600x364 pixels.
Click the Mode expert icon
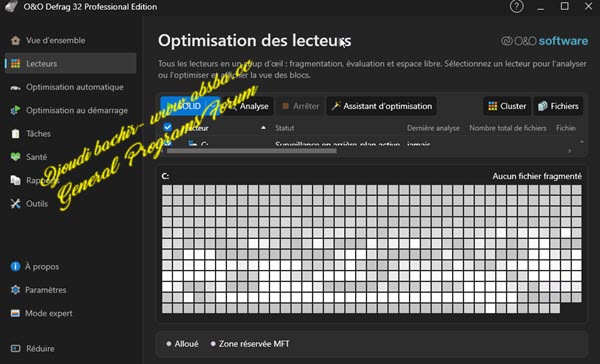pyautogui.click(x=15, y=313)
